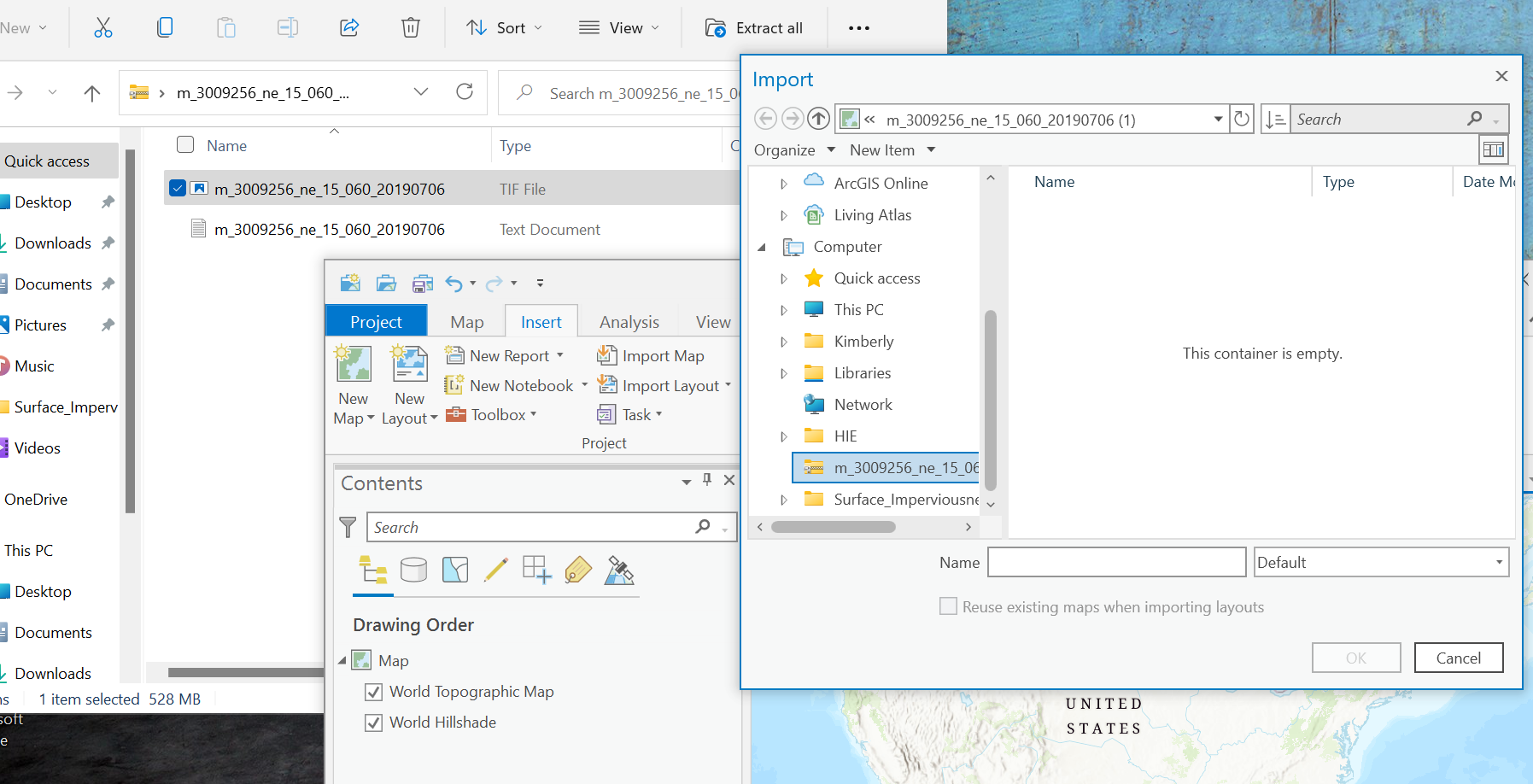1533x784 pixels.
Task: Open the Sort dropdown in File Explorer
Action: point(505,27)
